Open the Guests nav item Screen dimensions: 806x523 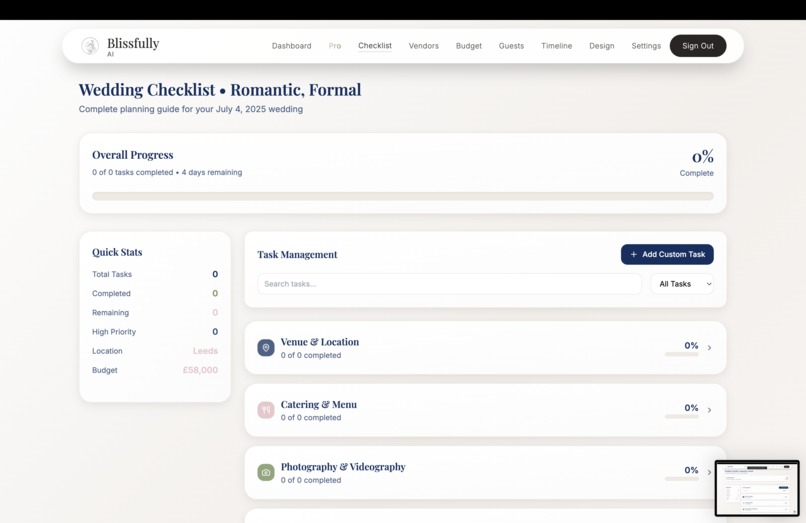511,46
